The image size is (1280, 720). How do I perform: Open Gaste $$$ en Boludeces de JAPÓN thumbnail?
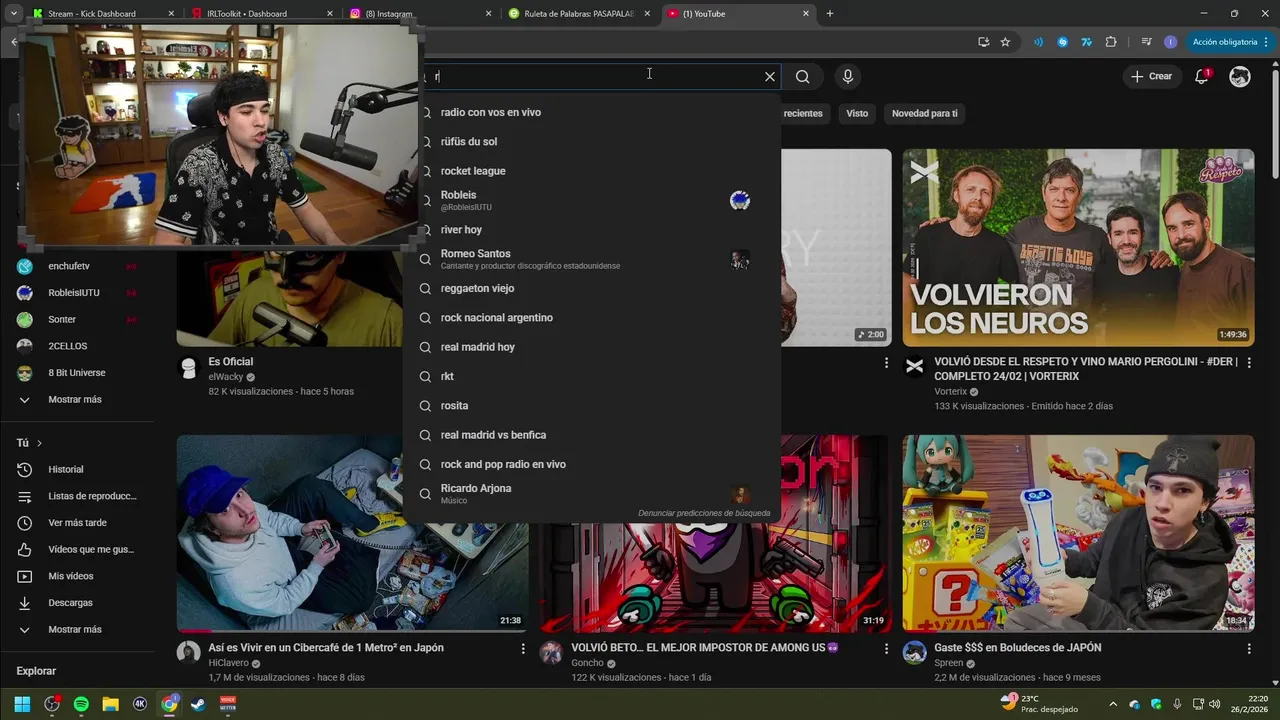click(1078, 533)
